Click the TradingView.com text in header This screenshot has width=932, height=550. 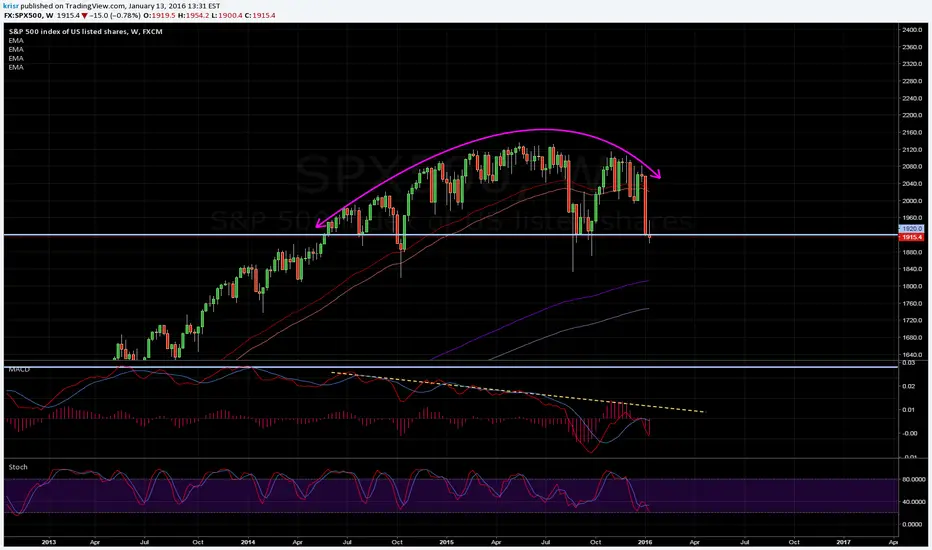tap(95, 6)
